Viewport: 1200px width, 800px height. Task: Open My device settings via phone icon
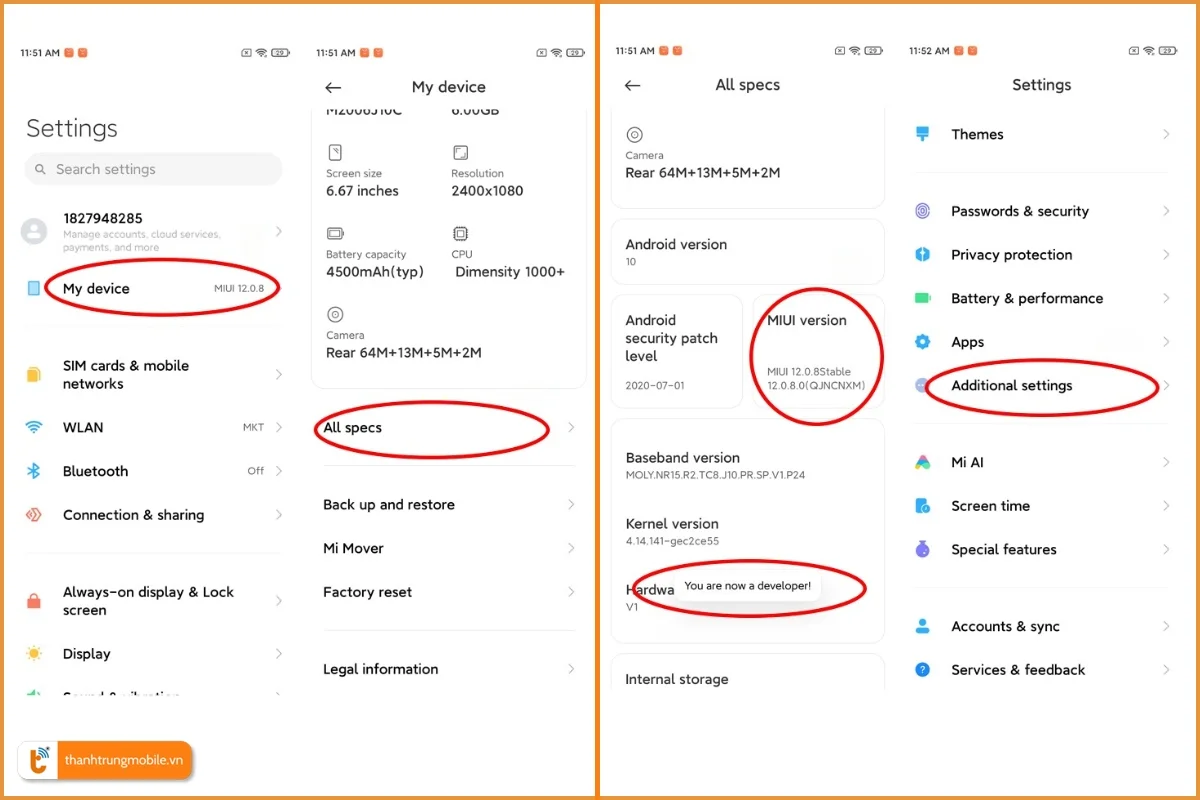[x=36, y=288]
